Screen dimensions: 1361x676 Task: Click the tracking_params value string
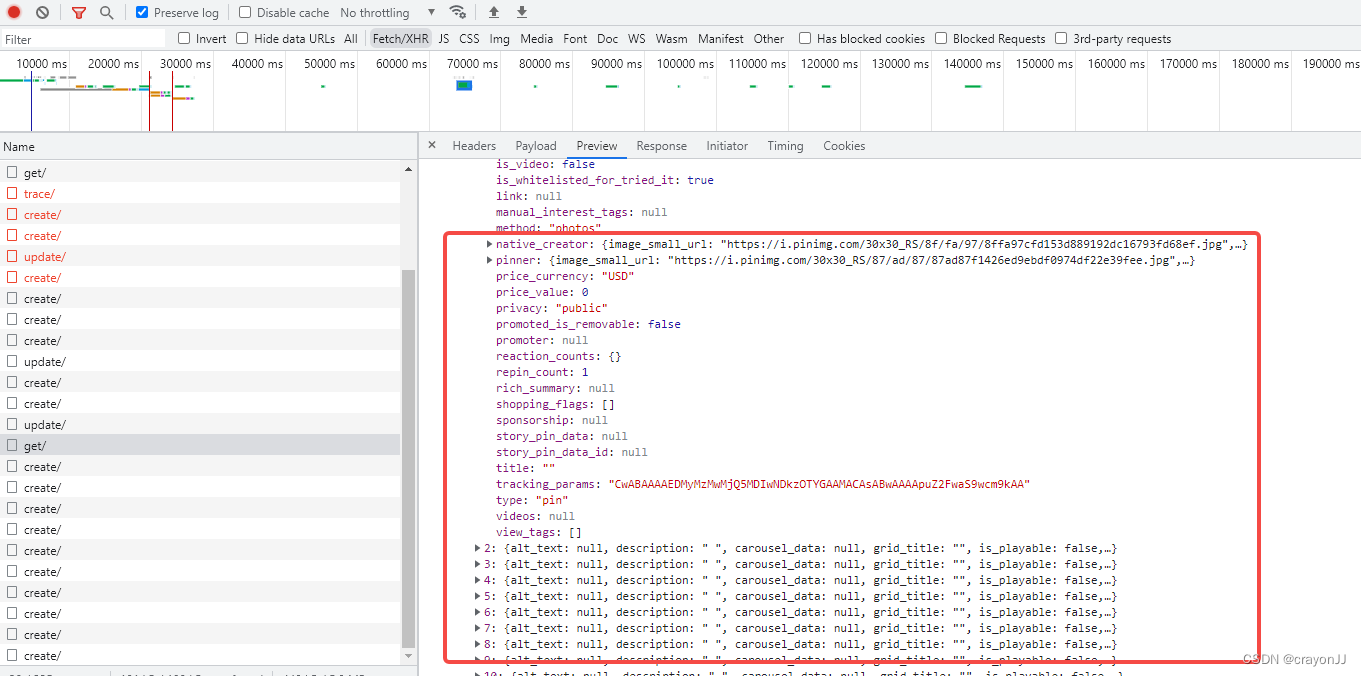click(819, 484)
